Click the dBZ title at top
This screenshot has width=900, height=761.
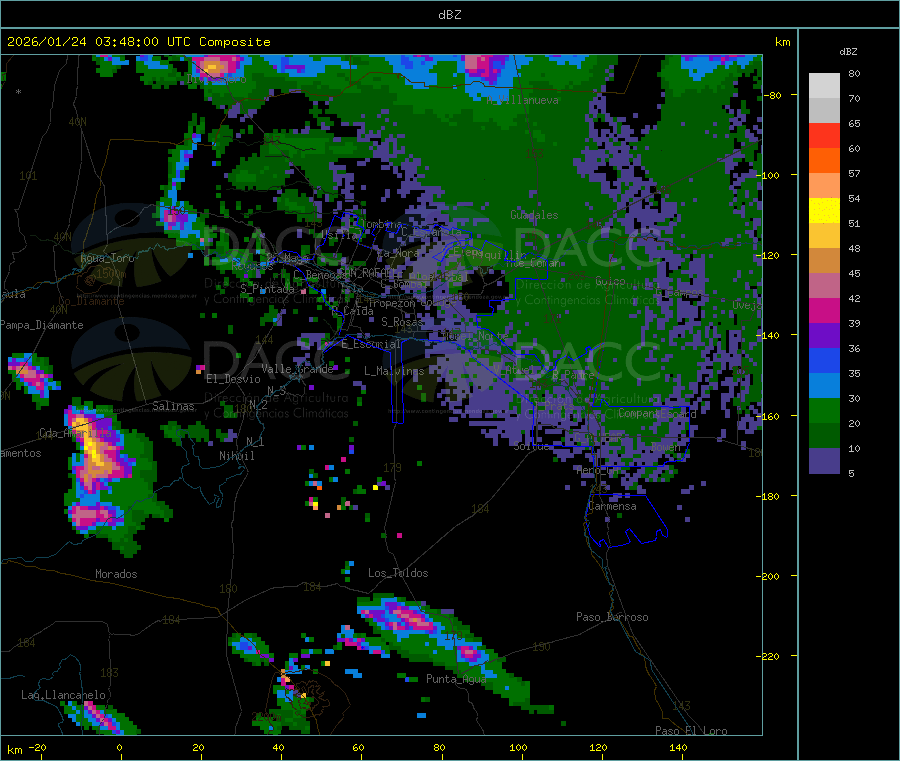[449, 15]
